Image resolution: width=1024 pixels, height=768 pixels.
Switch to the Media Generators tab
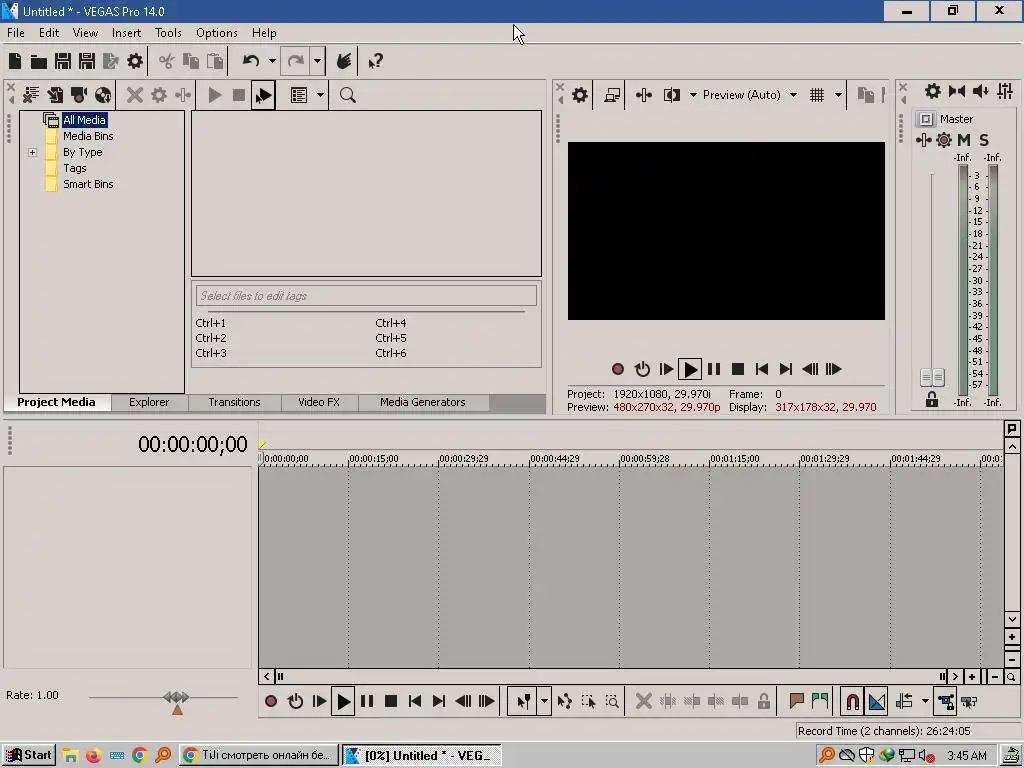(x=423, y=402)
